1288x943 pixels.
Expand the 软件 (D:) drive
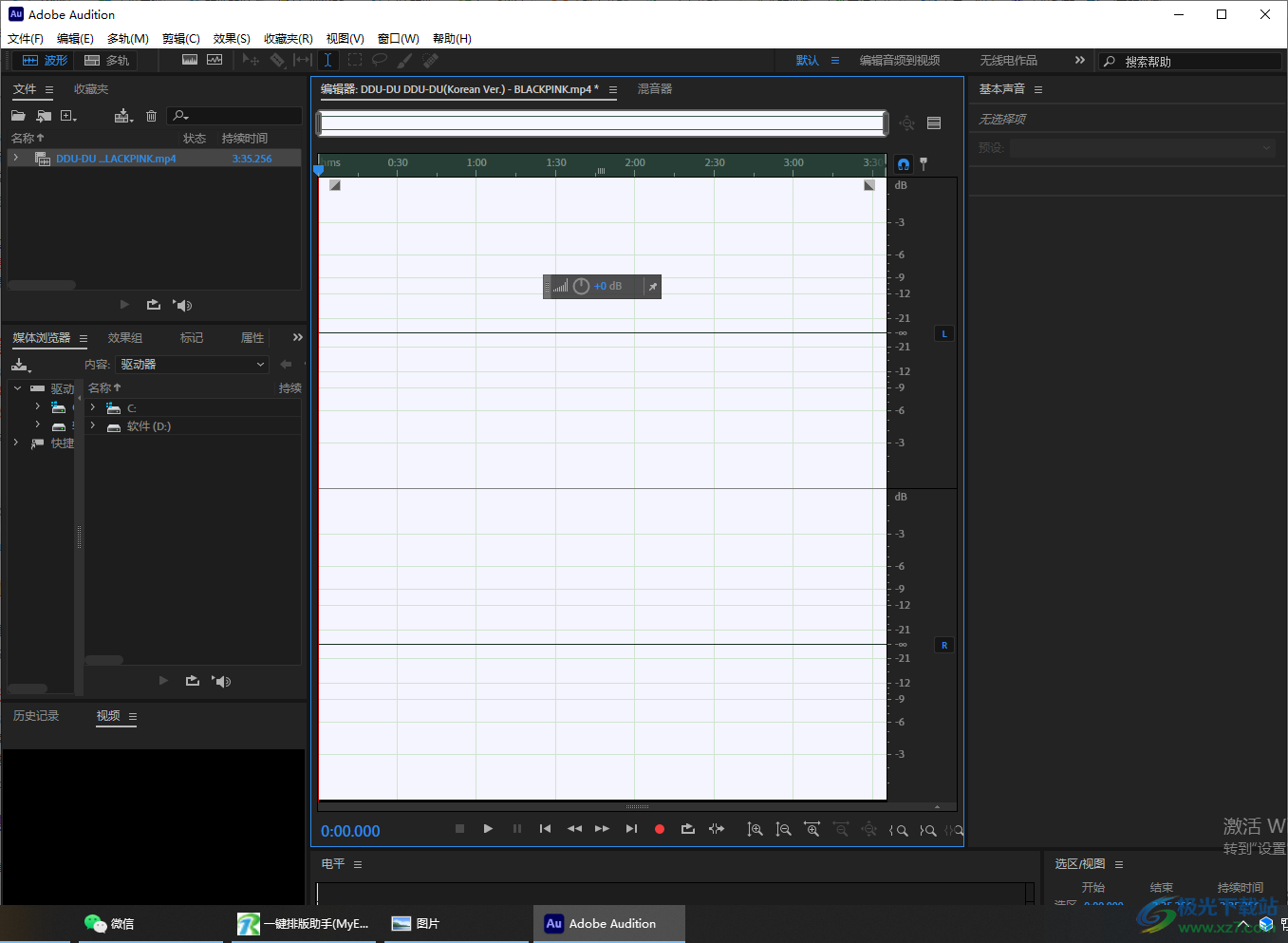93,426
